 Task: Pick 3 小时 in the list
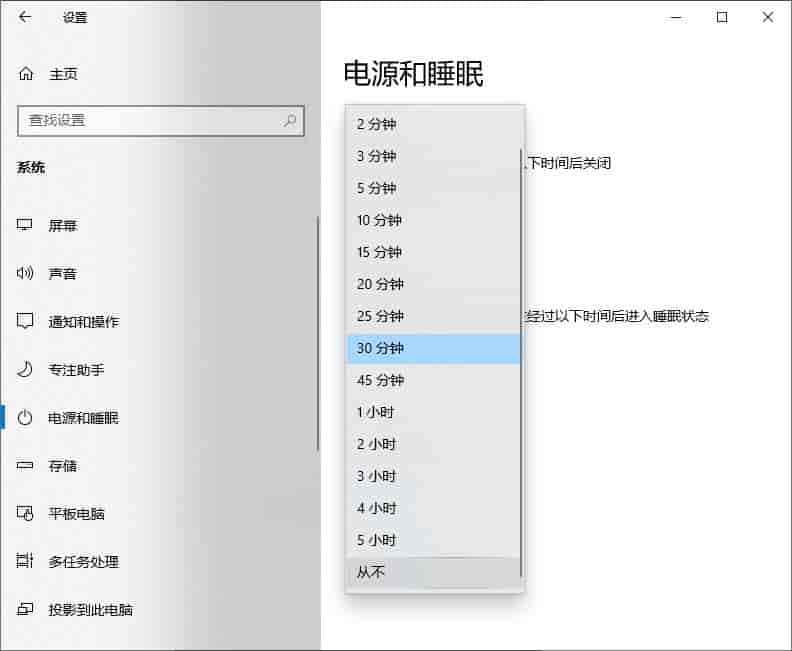click(x=433, y=476)
